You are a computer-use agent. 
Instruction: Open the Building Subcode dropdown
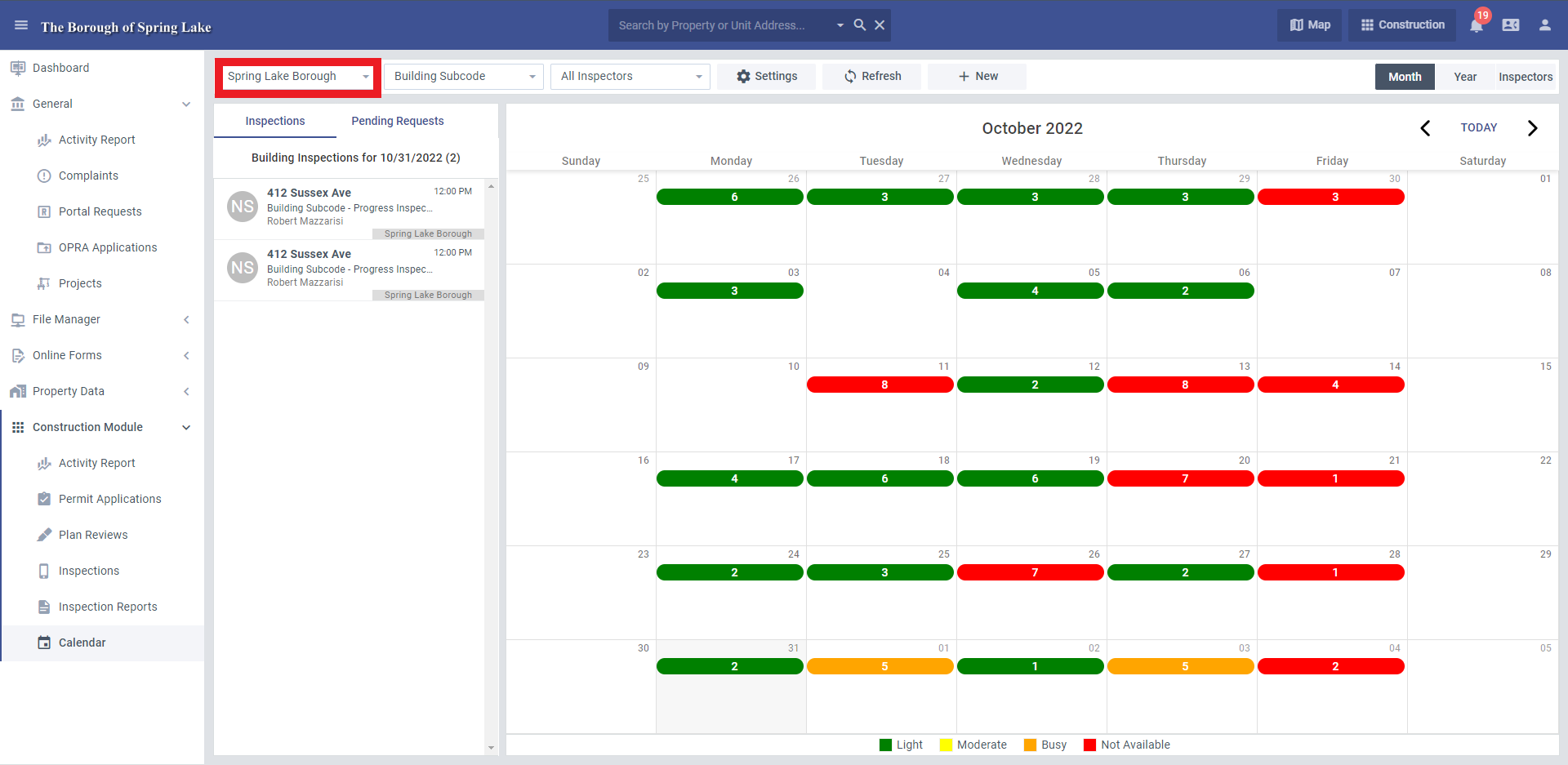[464, 77]
